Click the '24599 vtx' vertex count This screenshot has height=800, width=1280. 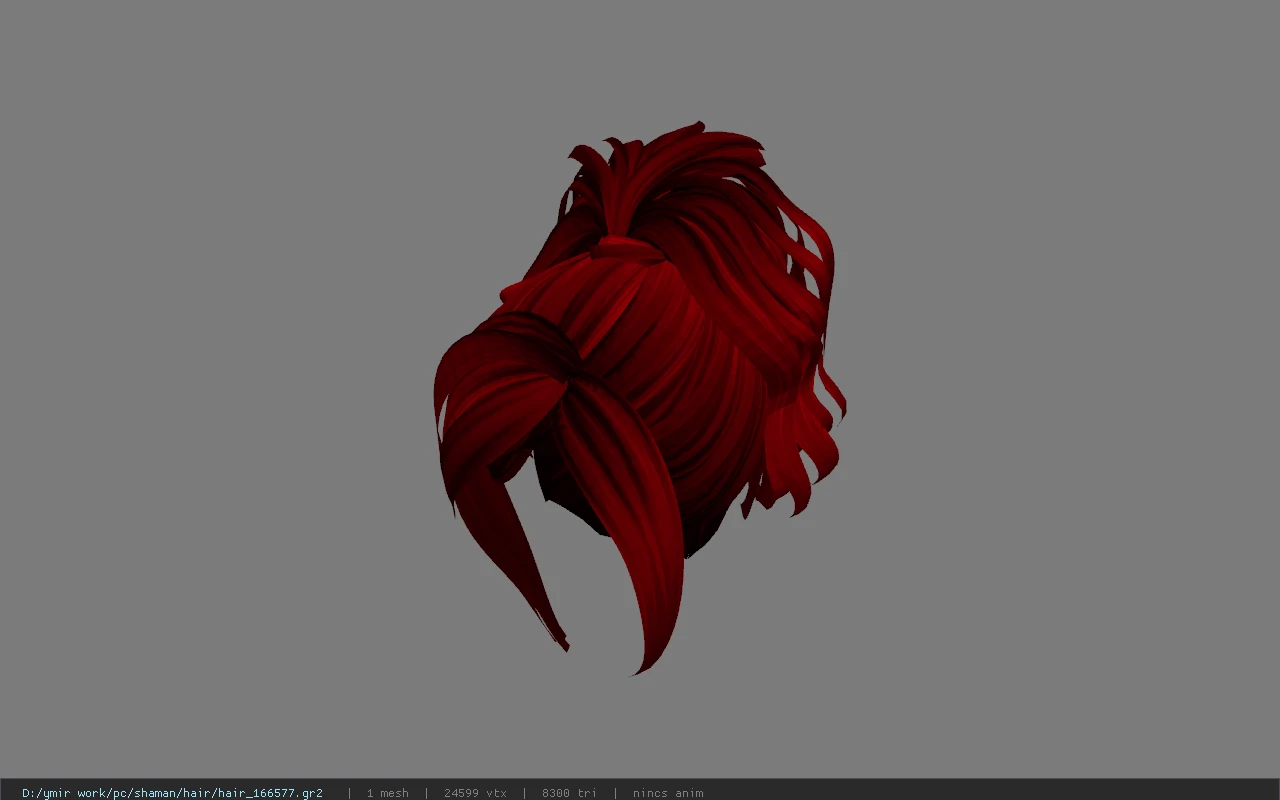coord(475,793)
